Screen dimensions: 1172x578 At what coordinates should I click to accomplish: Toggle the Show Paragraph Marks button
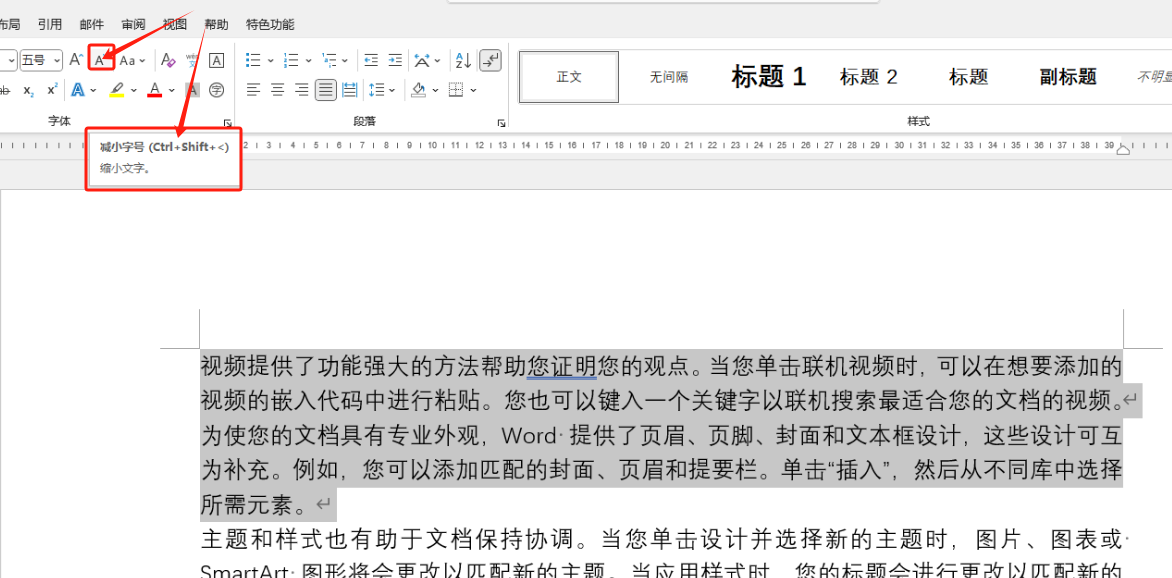(x=489, y=60)
